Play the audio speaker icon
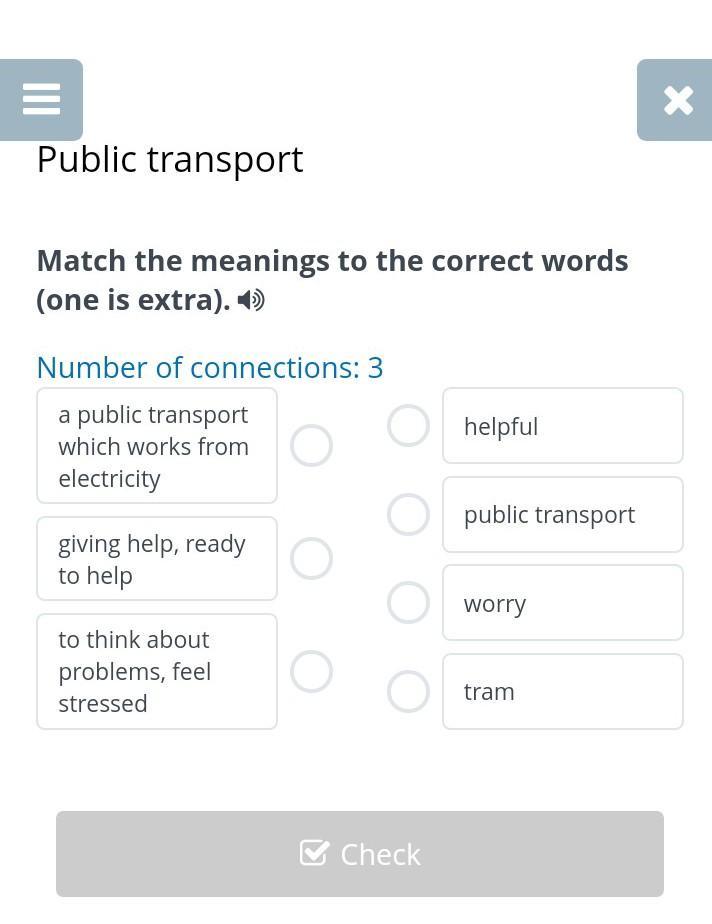The width and height of the screenshot is (712, 924). pyautogui.click(x=251, y=301)
